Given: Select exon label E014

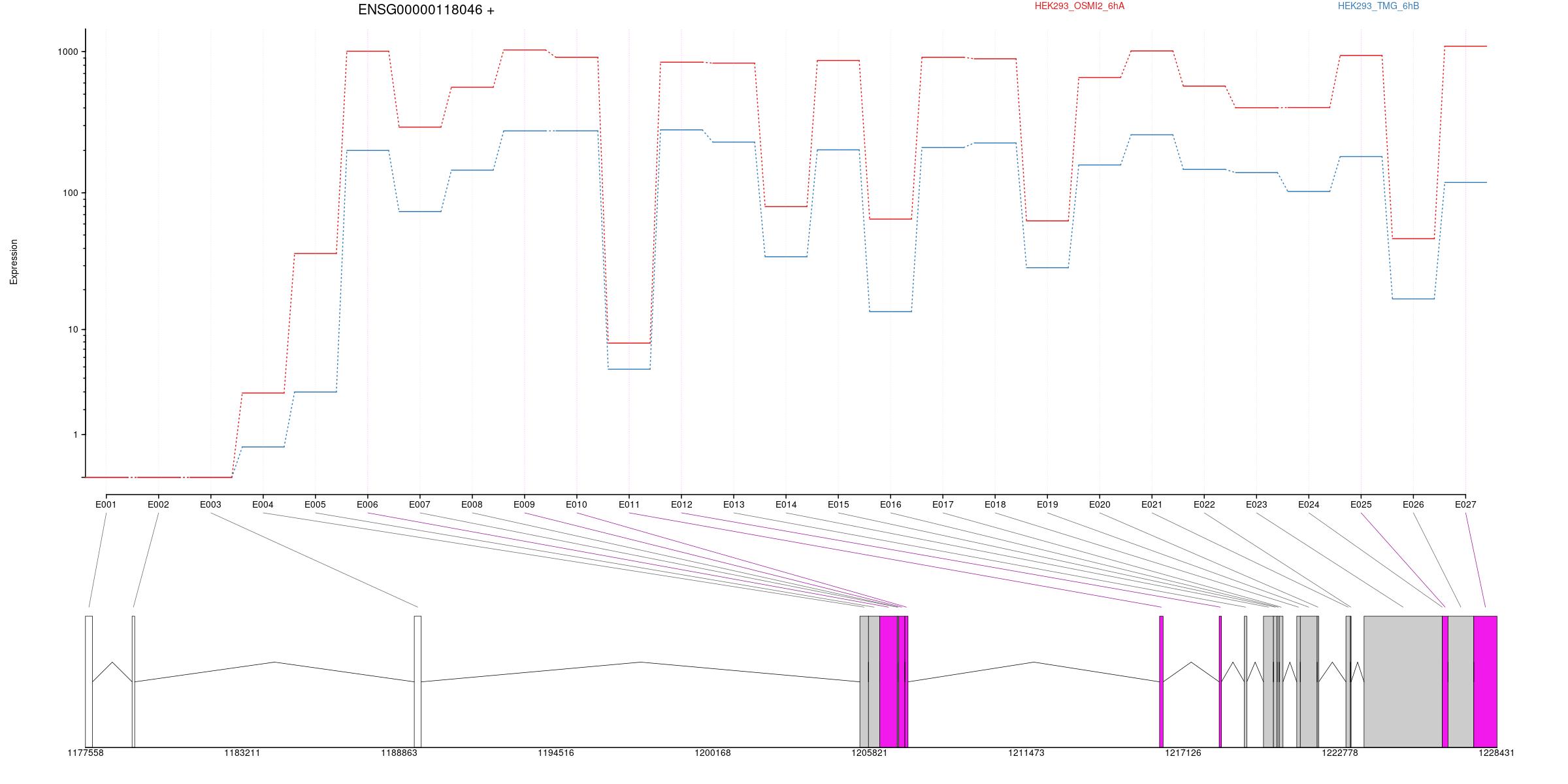Looking at the screenshot, I should click(x=786, y=504).
